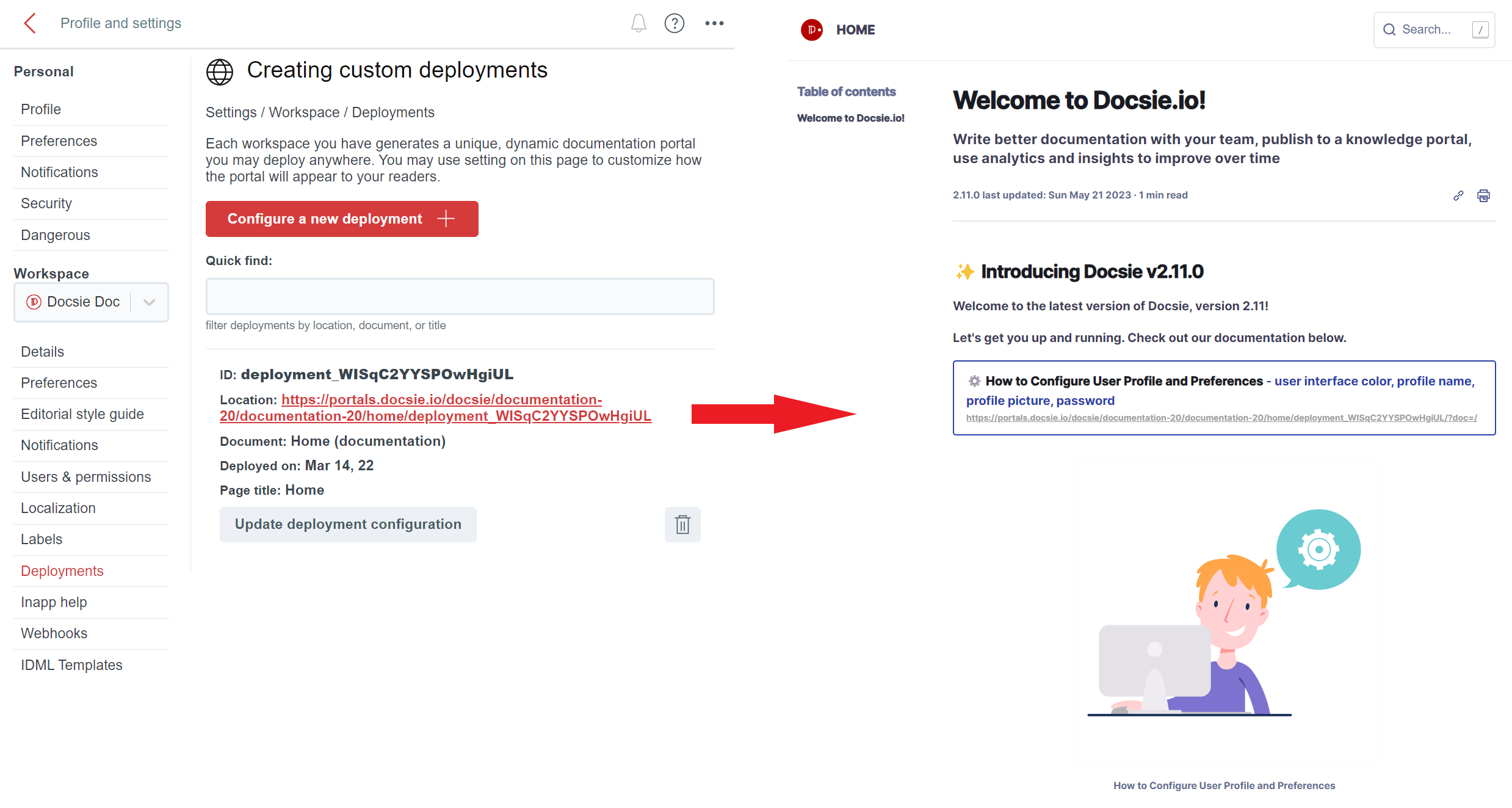Click the Docsie logo in portal header
The height and width of the screenshot is (808, 1512).
811,29
